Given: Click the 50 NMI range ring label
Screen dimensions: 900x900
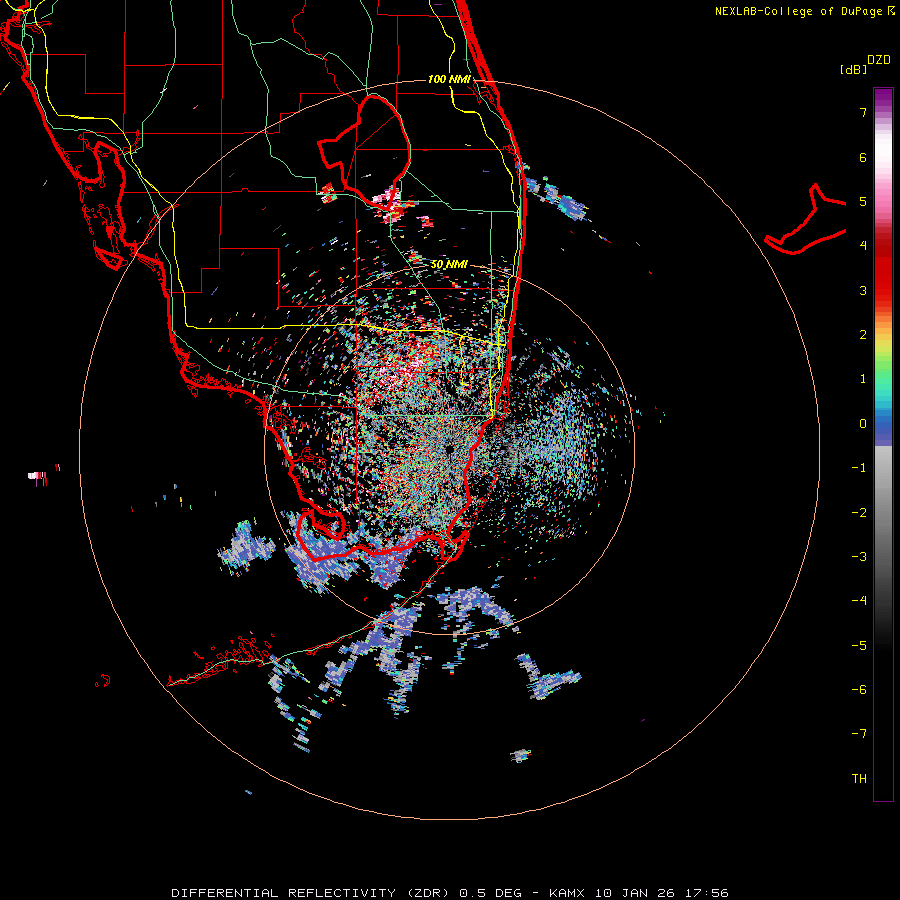Looking at the screenshot, I should coord(449,265).
